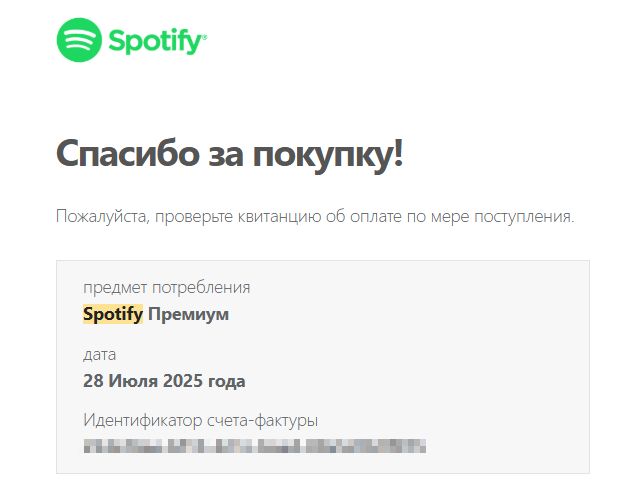Click the yellow highlighted "Spotify" word
This screenshot has height=487, width=633.
click(112, 315)
